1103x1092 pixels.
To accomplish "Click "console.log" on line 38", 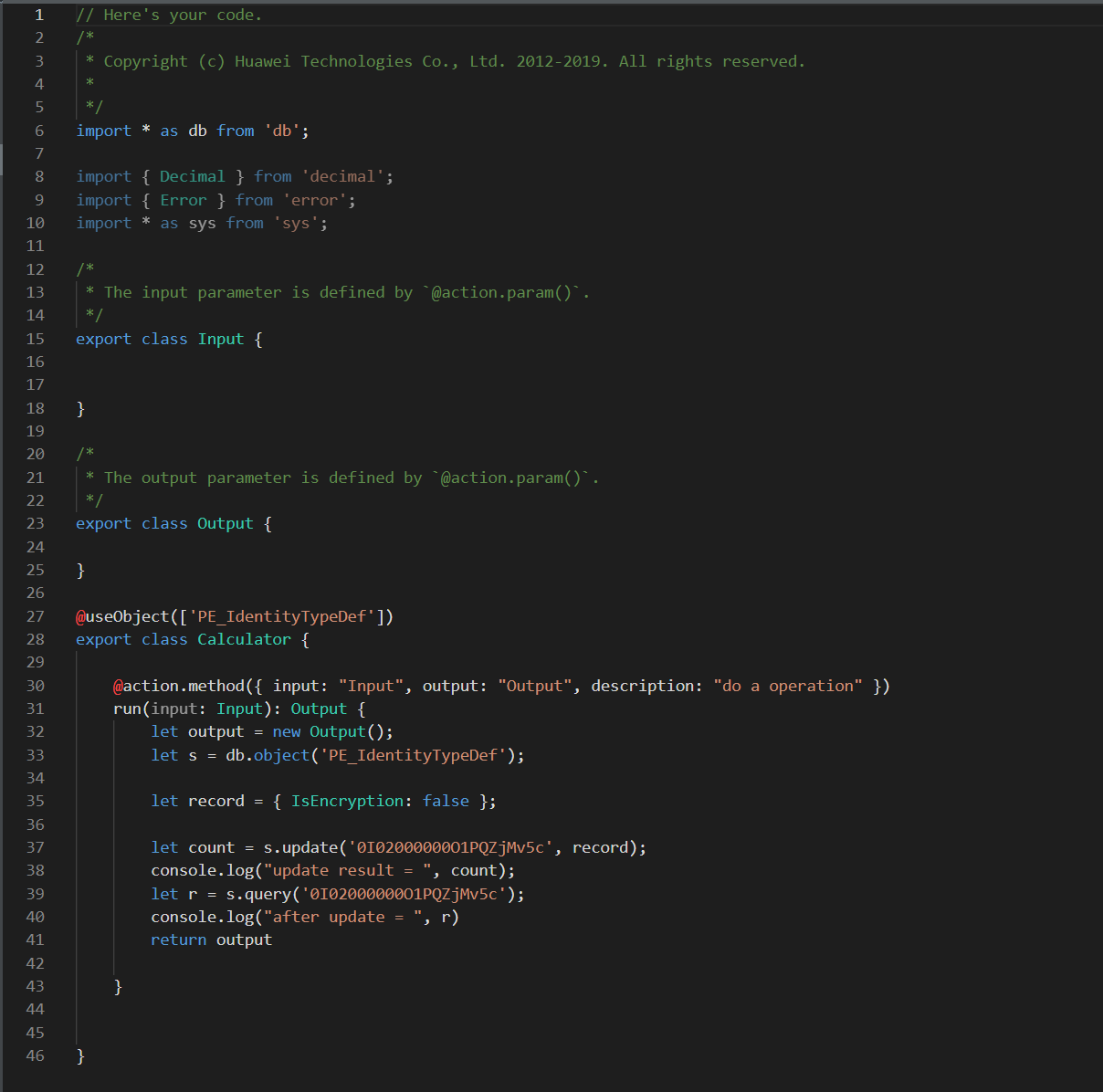I will pyautogui.click(x=203, y=870).
